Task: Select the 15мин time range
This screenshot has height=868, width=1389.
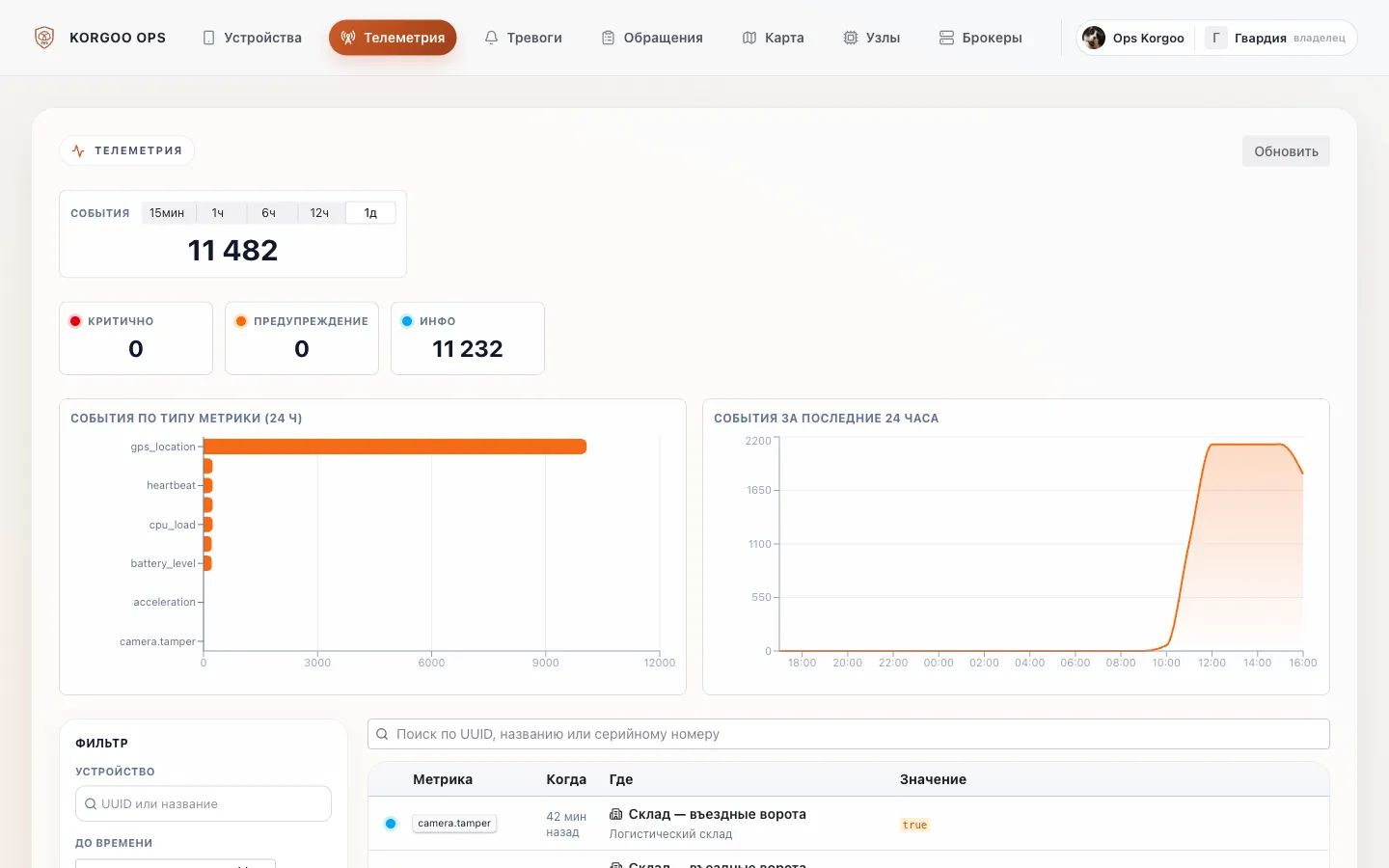Action: [x=167, y=213]
